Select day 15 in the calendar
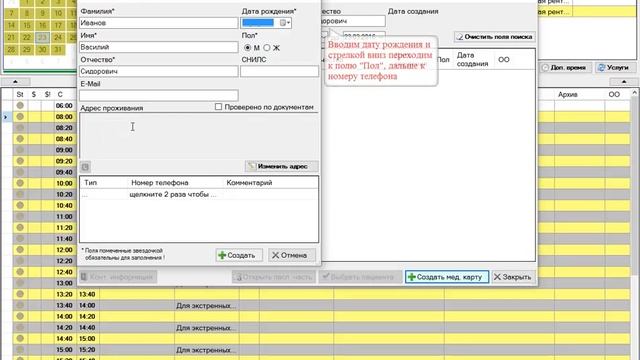Image resolution: width=640 pixels, height=360 pixels. (x=27, y=25)
